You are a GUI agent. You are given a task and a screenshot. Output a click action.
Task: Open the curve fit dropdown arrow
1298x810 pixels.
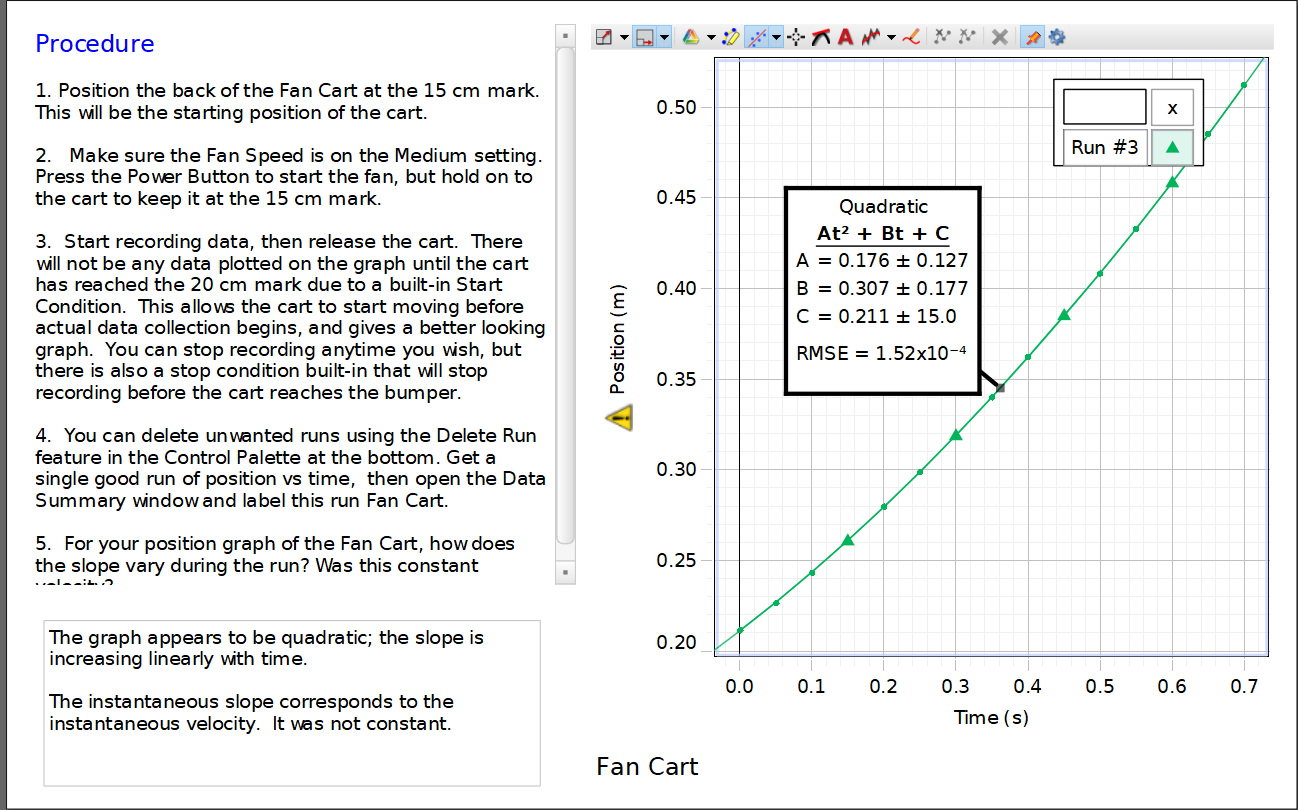(775, 37)
